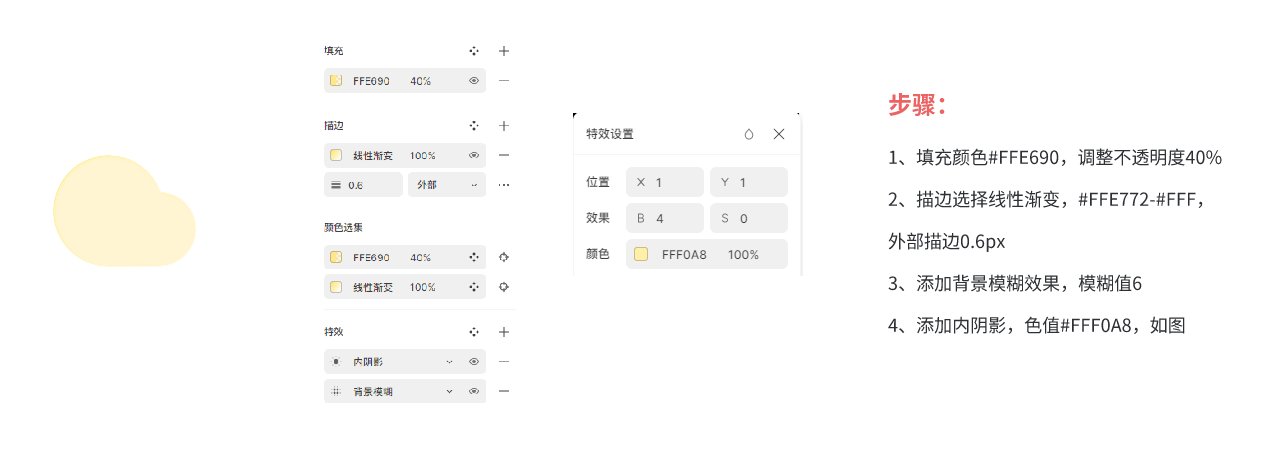Image resolution: width=1280 pixels, height=452 pixels.
Task: Remove the FFE690 fill layer
Action: 504,80
